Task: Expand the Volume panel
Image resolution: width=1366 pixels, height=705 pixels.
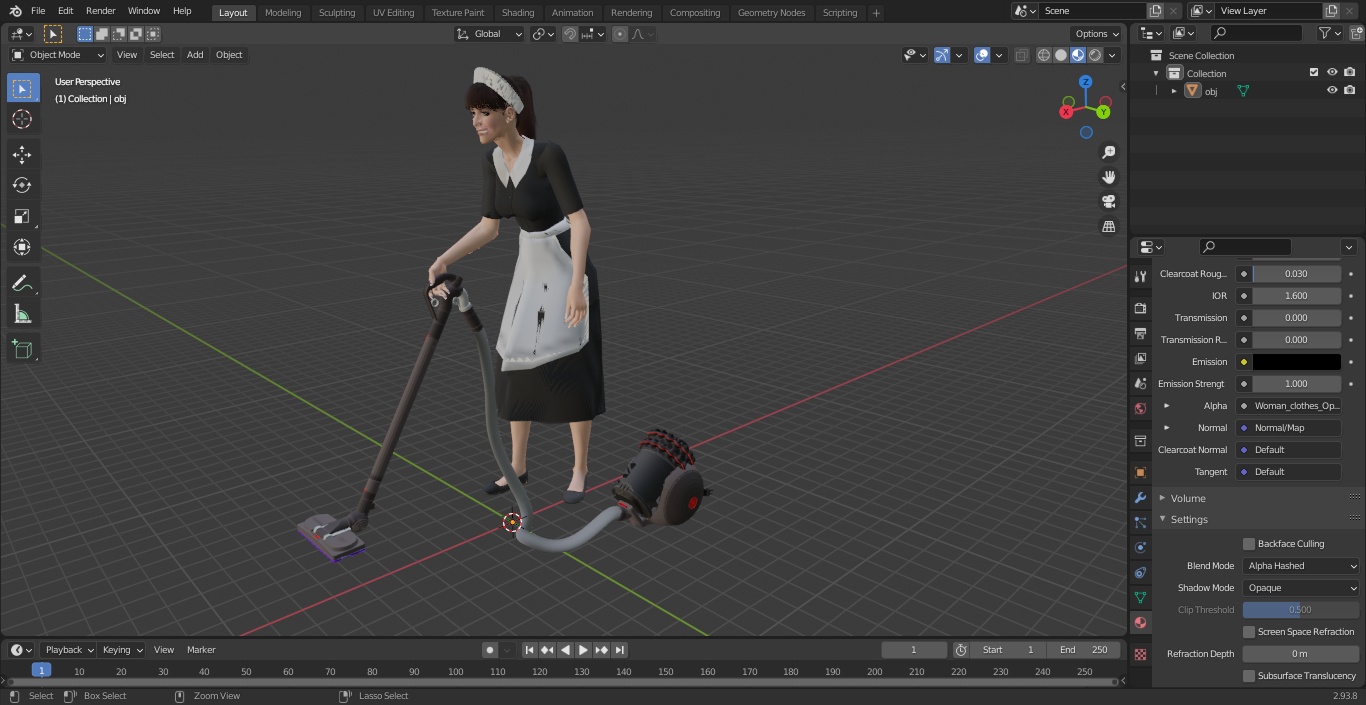Action: (x=1164, y=498)
